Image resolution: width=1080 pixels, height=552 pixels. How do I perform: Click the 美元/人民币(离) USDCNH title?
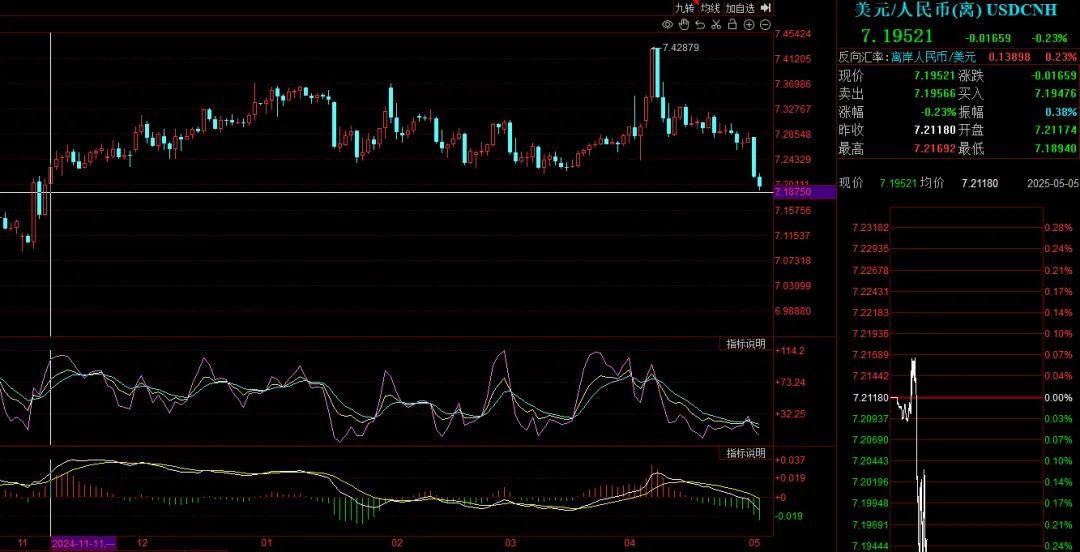tap(954, 10)
